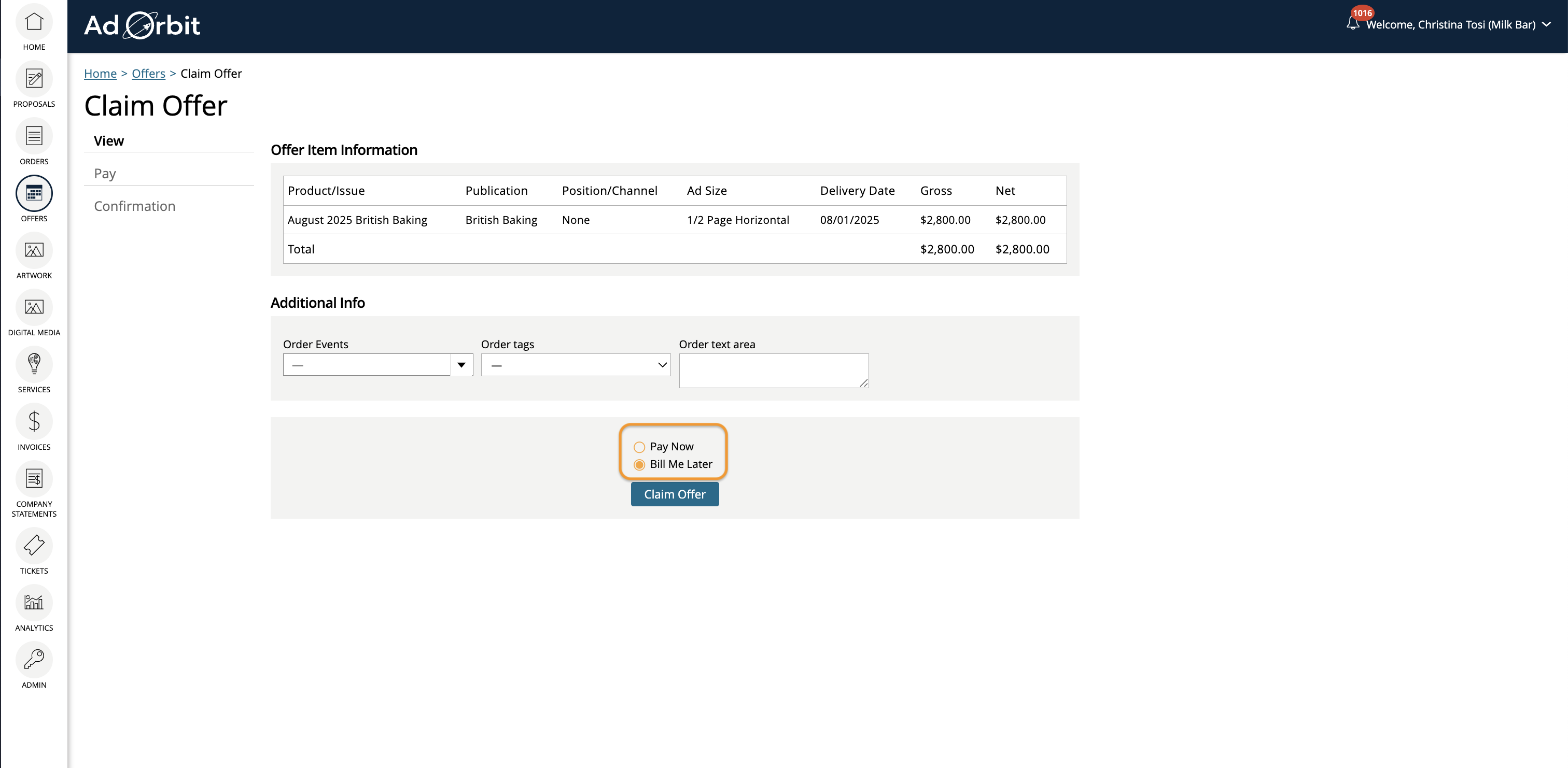Follow the Offers breadcrumb link
This screenshot has width=1568, height=768.
pos(148,74)
